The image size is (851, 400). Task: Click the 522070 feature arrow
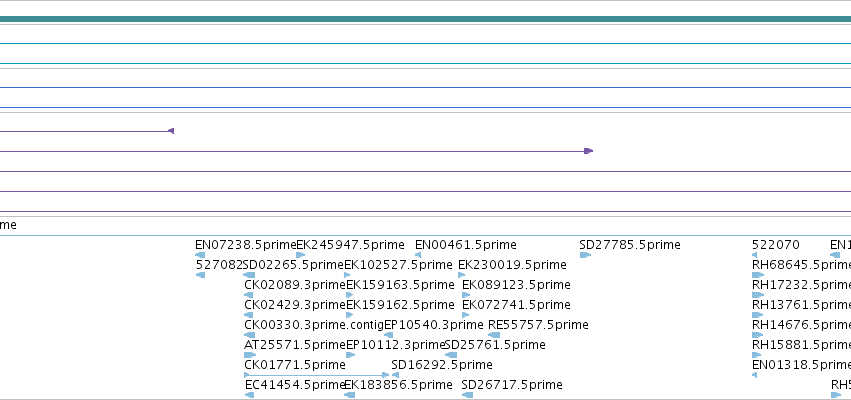pos(754,255)
